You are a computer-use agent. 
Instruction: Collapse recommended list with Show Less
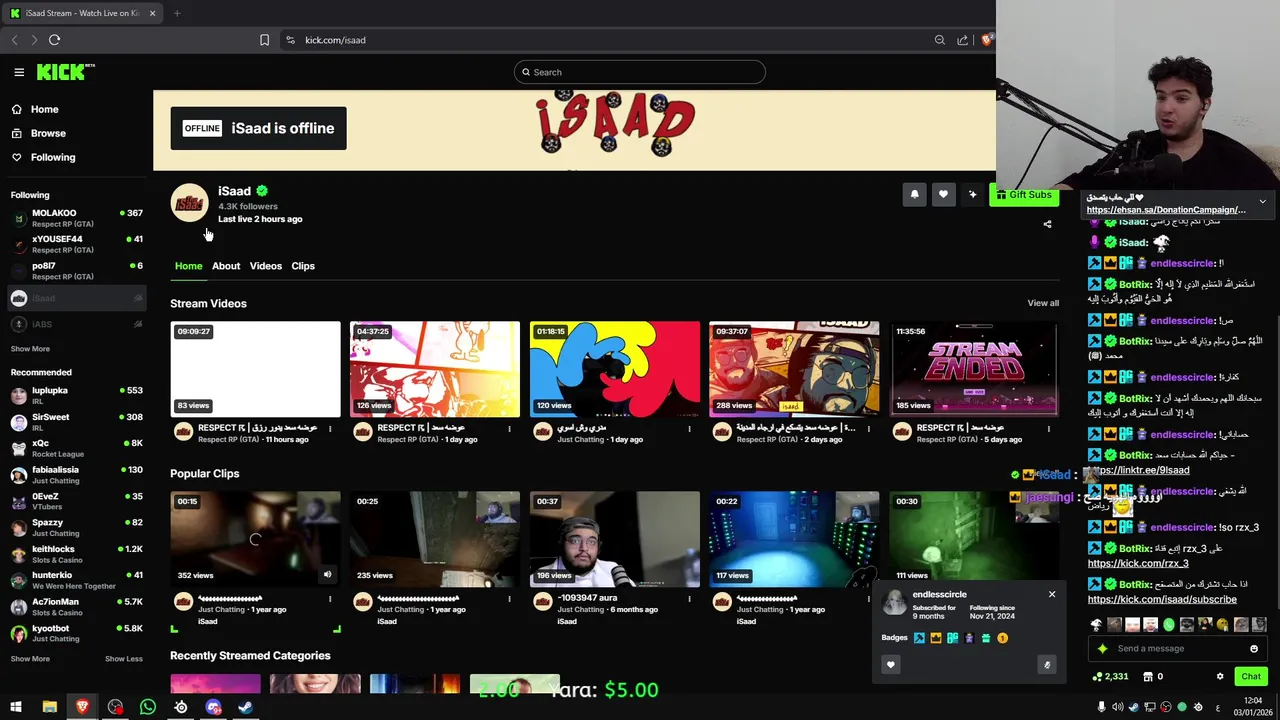click(x=124, y=659)
